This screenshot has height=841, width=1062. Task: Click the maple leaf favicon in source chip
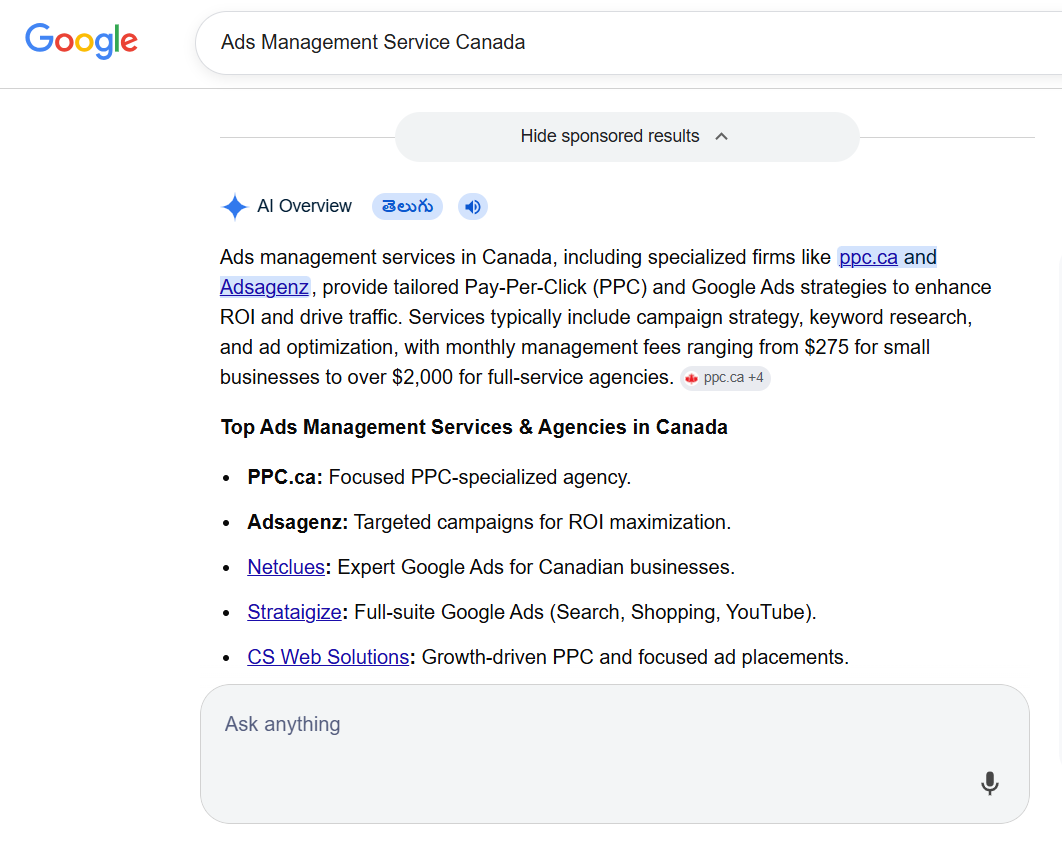click(692, 379)
